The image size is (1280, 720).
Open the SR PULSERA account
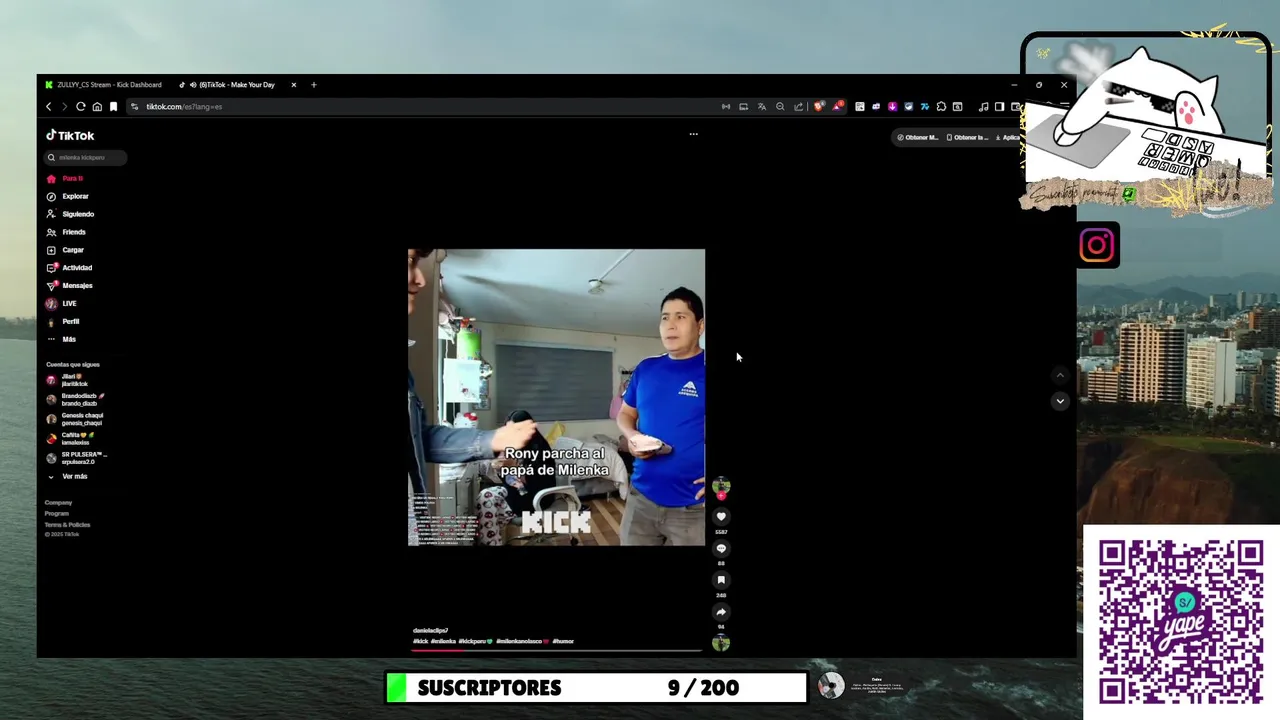pos(78,458)
